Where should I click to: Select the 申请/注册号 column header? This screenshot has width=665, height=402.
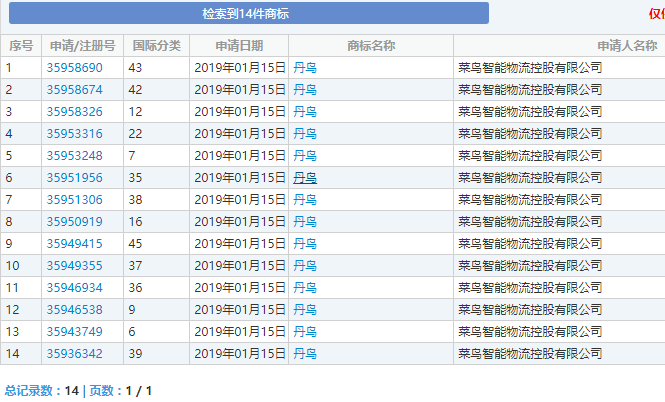tap(83, 46)
